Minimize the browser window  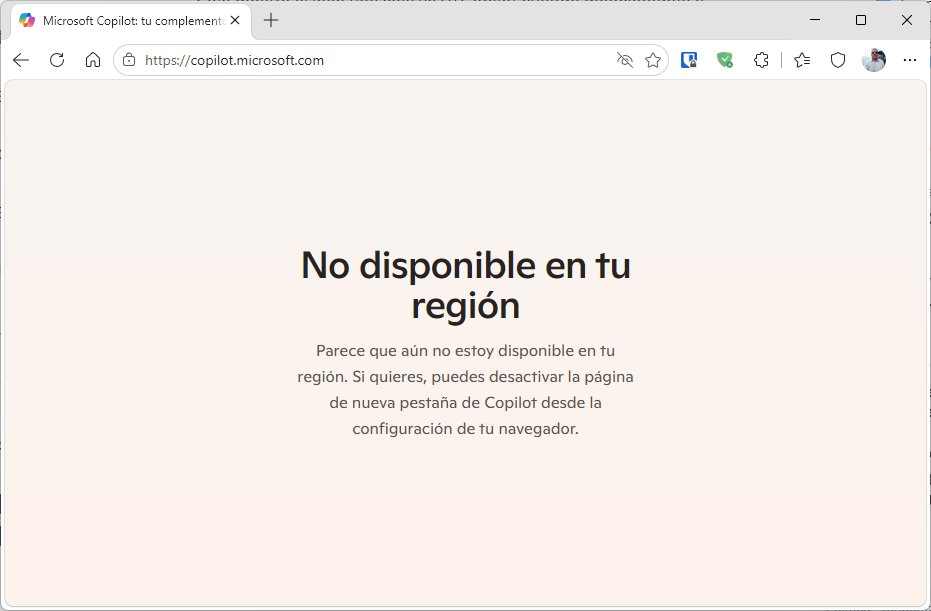[815, 20]
